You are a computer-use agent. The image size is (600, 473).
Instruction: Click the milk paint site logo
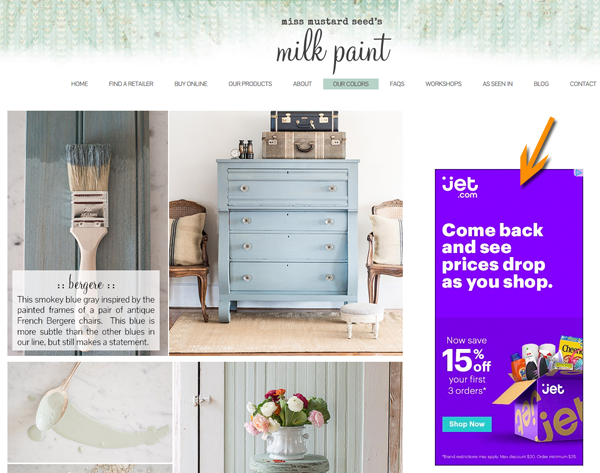pos(333,45)
